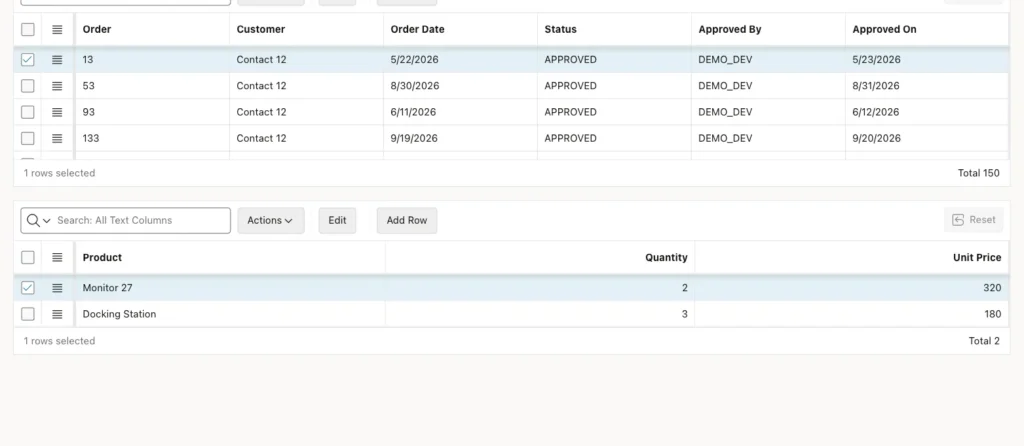Check the Docking Station row checkbox
Viewport: 1024px width, 446px height.
pyautogui.click(x=27, y=314)
